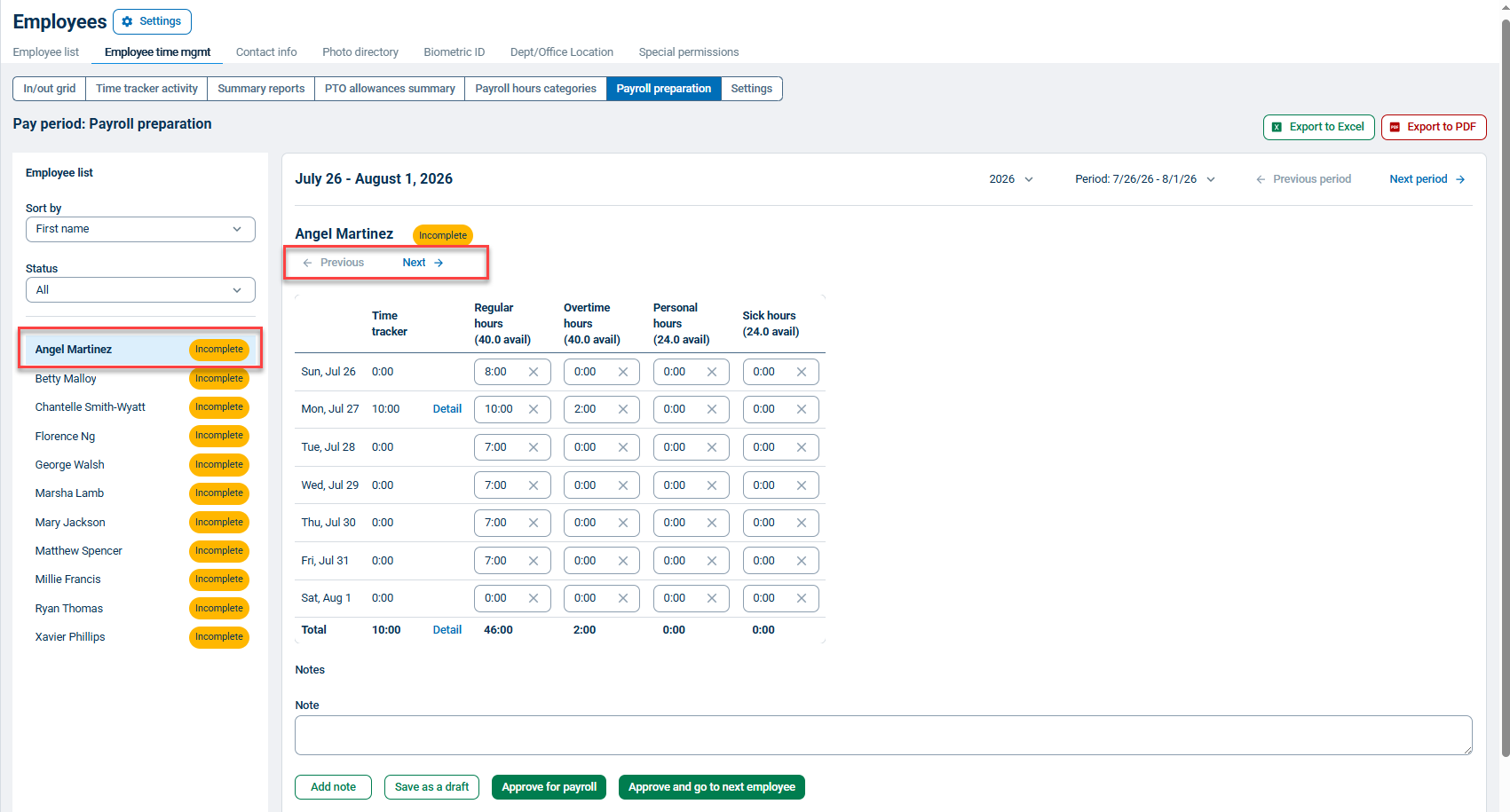Clear Thu, Jul 30 regular hours with X
The image size is (1510, 812).
[x=534, y=523]
